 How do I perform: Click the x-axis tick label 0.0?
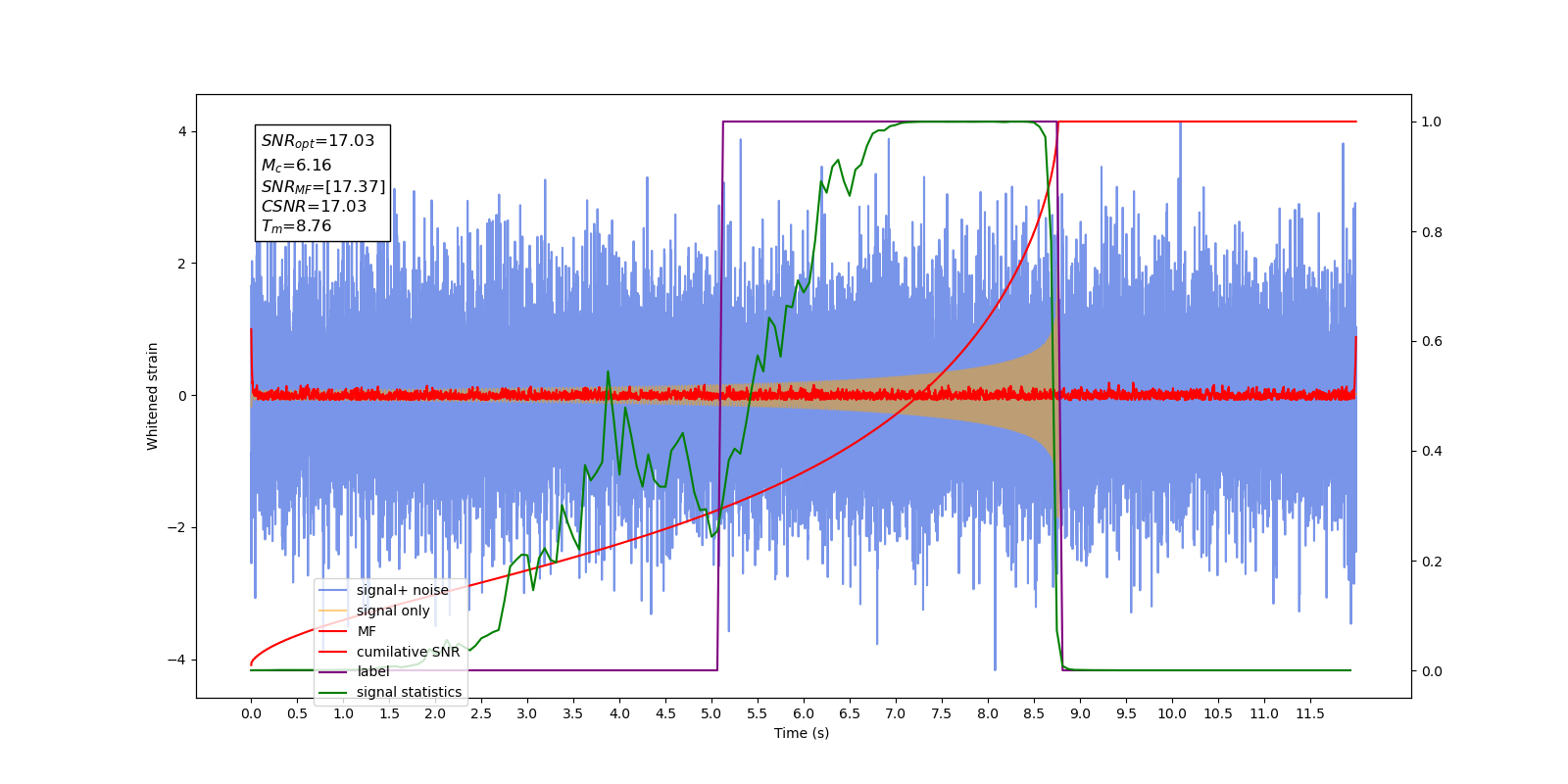point(251,713)
